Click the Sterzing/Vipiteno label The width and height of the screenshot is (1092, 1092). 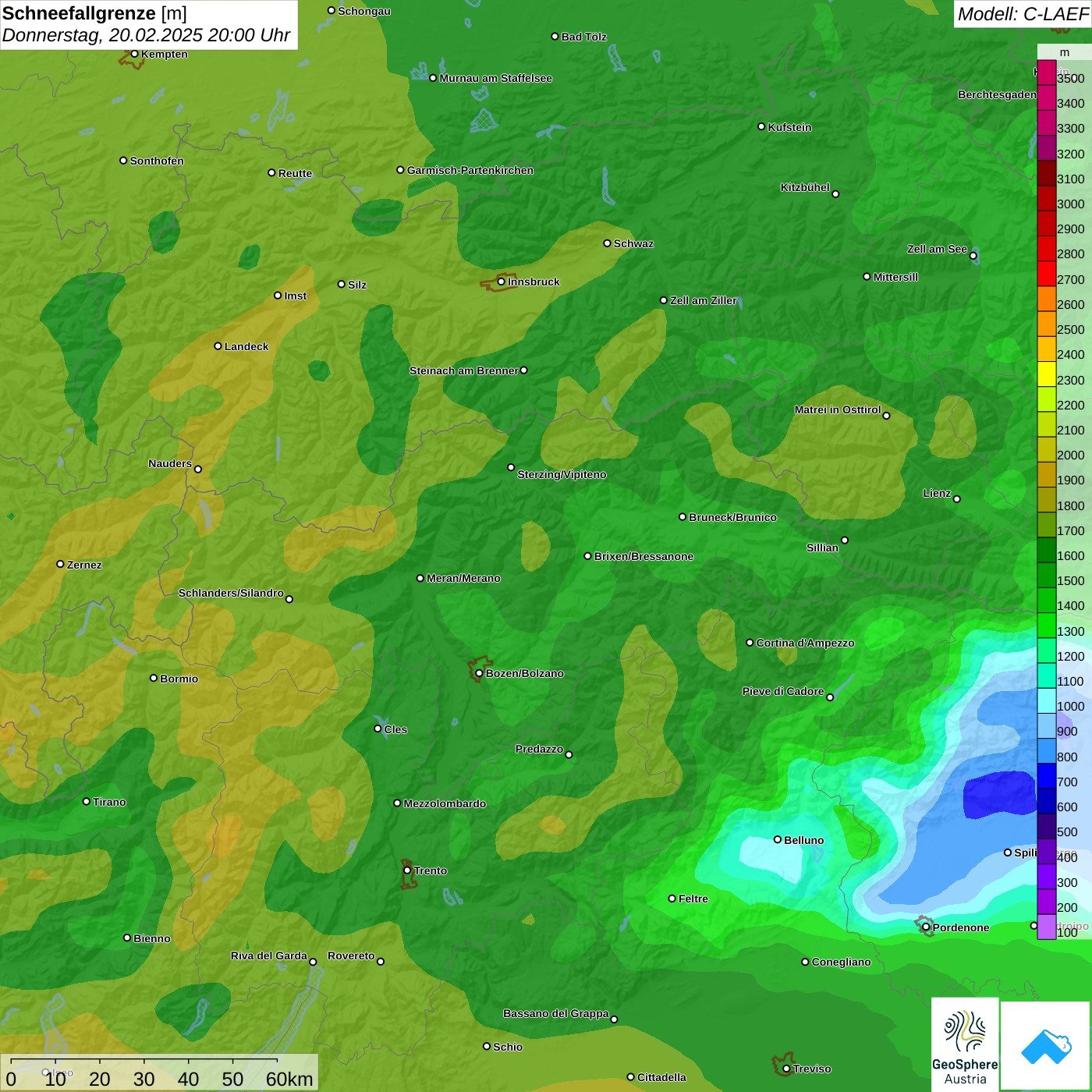(x=562, y=474)
